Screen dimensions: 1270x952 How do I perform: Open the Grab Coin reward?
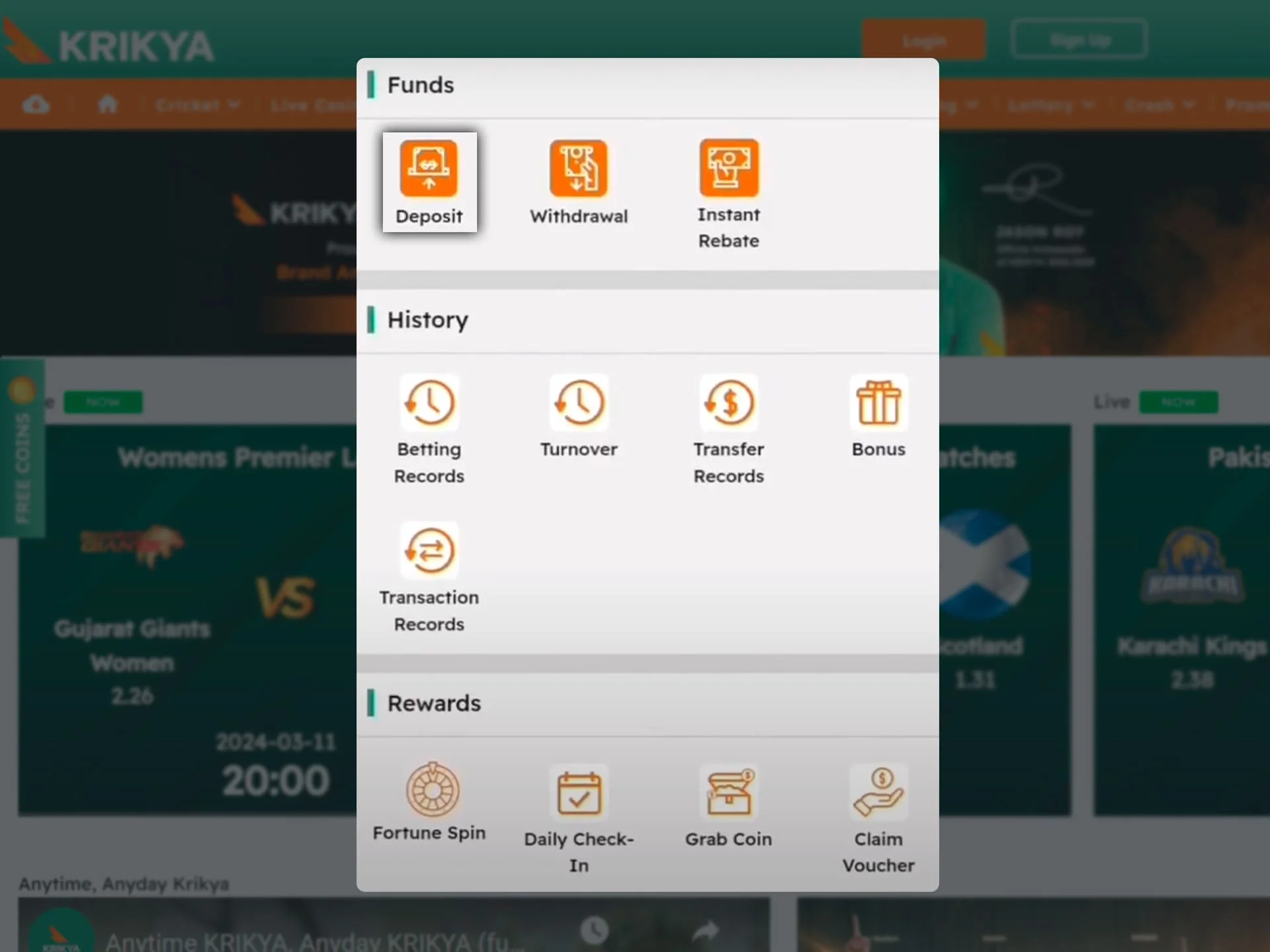point(728,807)
